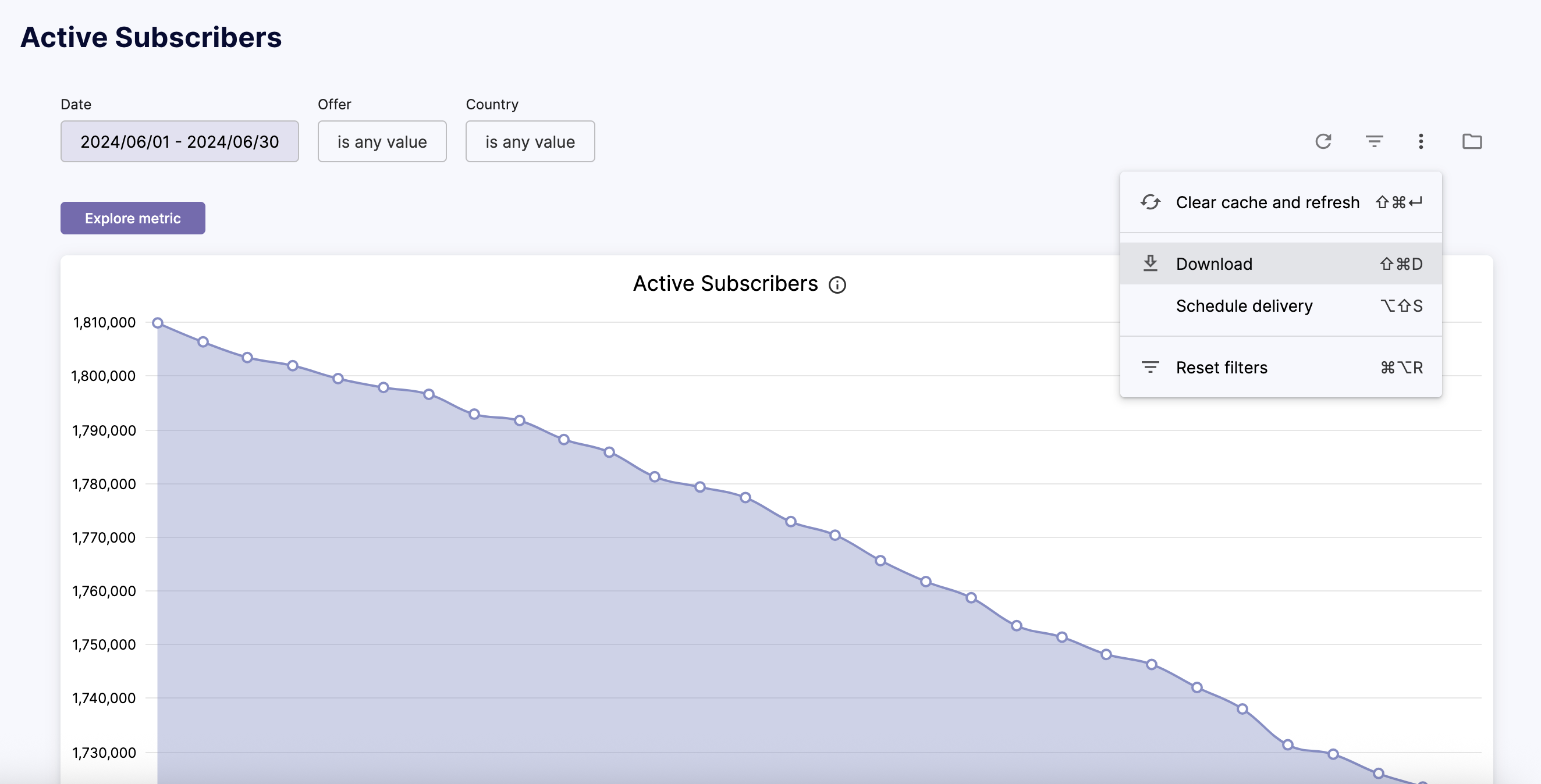Click the Offer filter label
This screenshot has height=784, width=1541.
(335, 105)
